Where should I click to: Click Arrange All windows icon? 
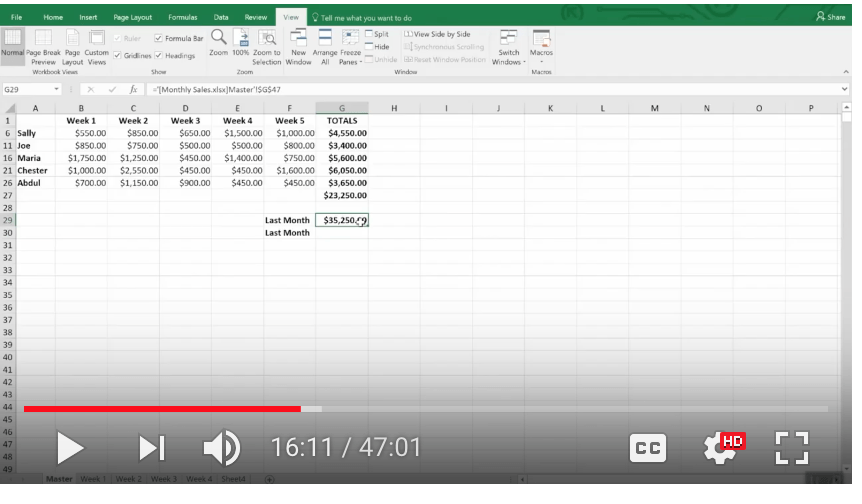coord(325,46)
